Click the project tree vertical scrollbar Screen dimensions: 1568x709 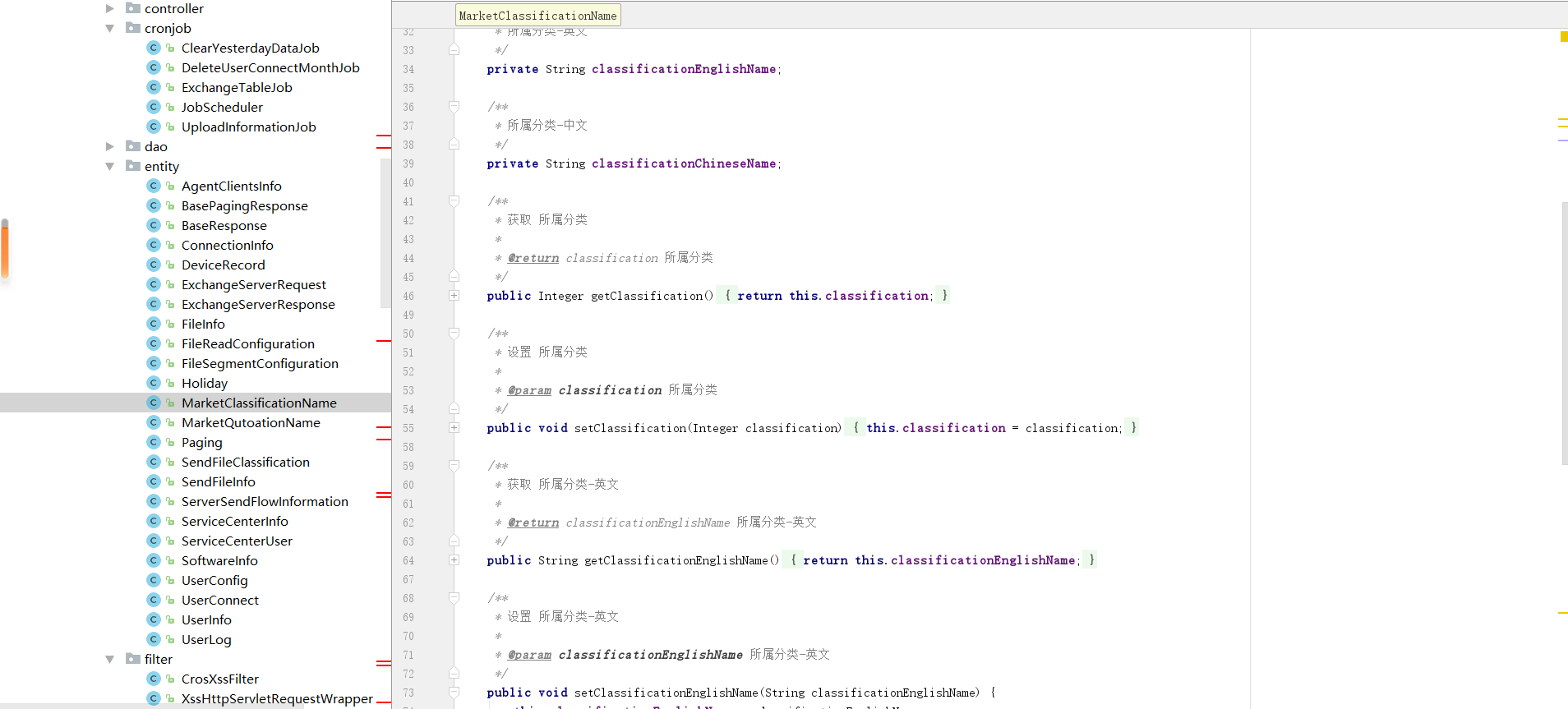point(385,234)
